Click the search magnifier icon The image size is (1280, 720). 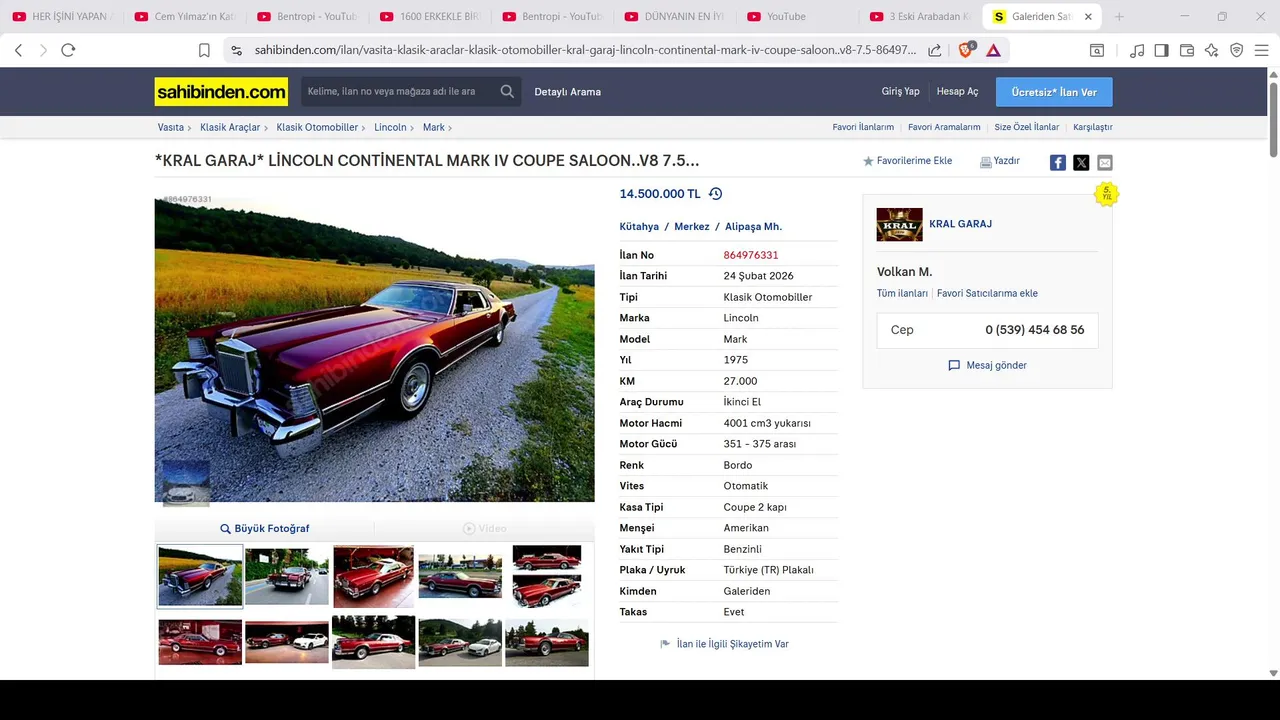click(507, 92)
